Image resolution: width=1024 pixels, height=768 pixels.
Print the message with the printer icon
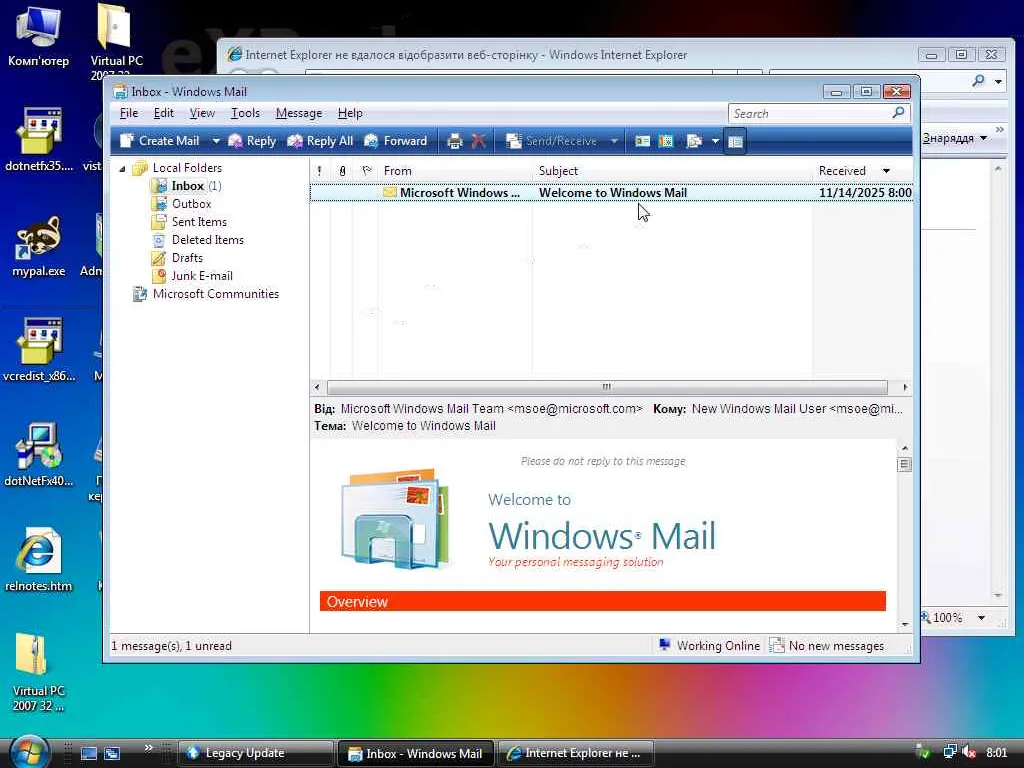[455, 141]
